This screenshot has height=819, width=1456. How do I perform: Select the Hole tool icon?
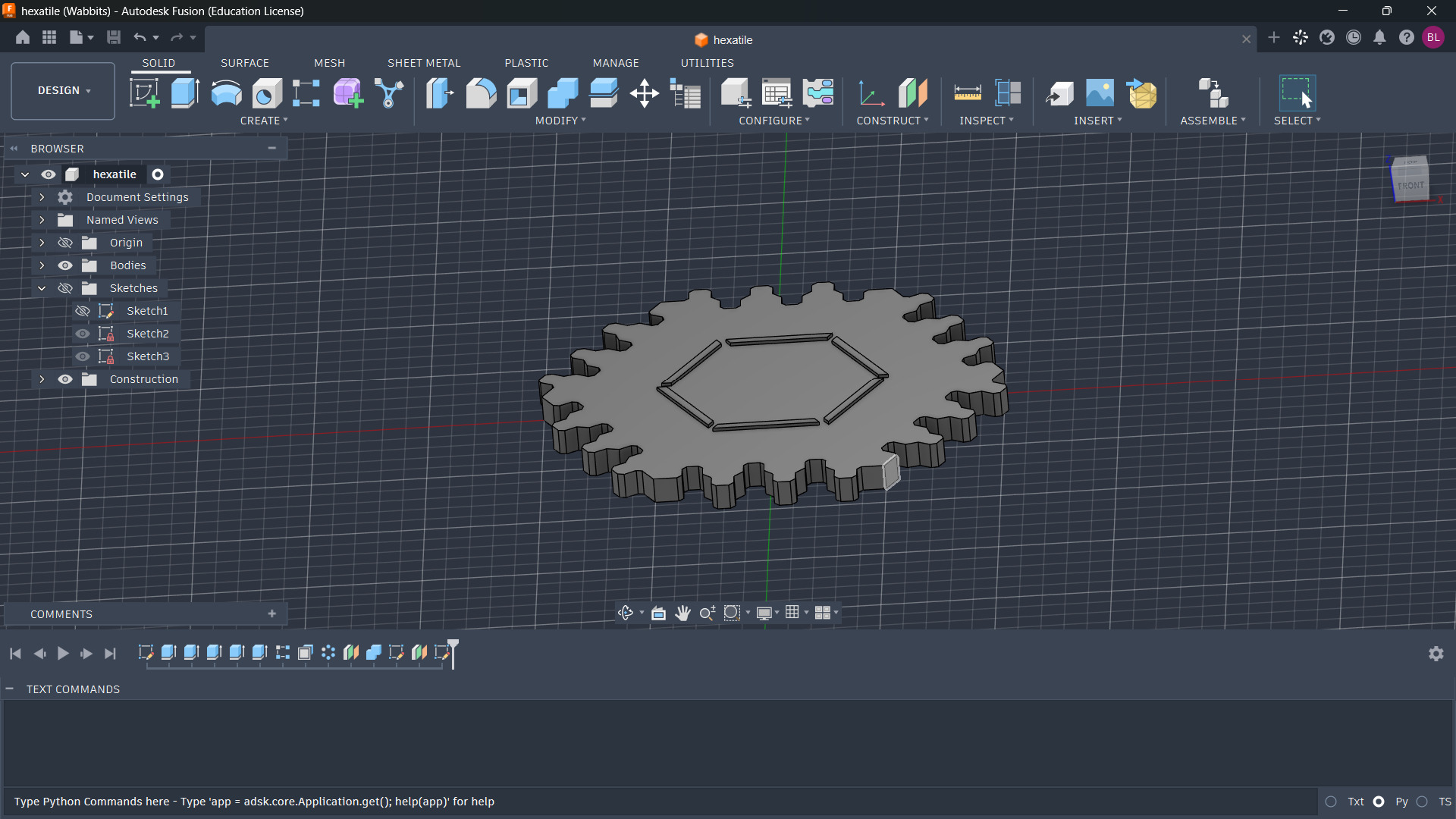267,93
